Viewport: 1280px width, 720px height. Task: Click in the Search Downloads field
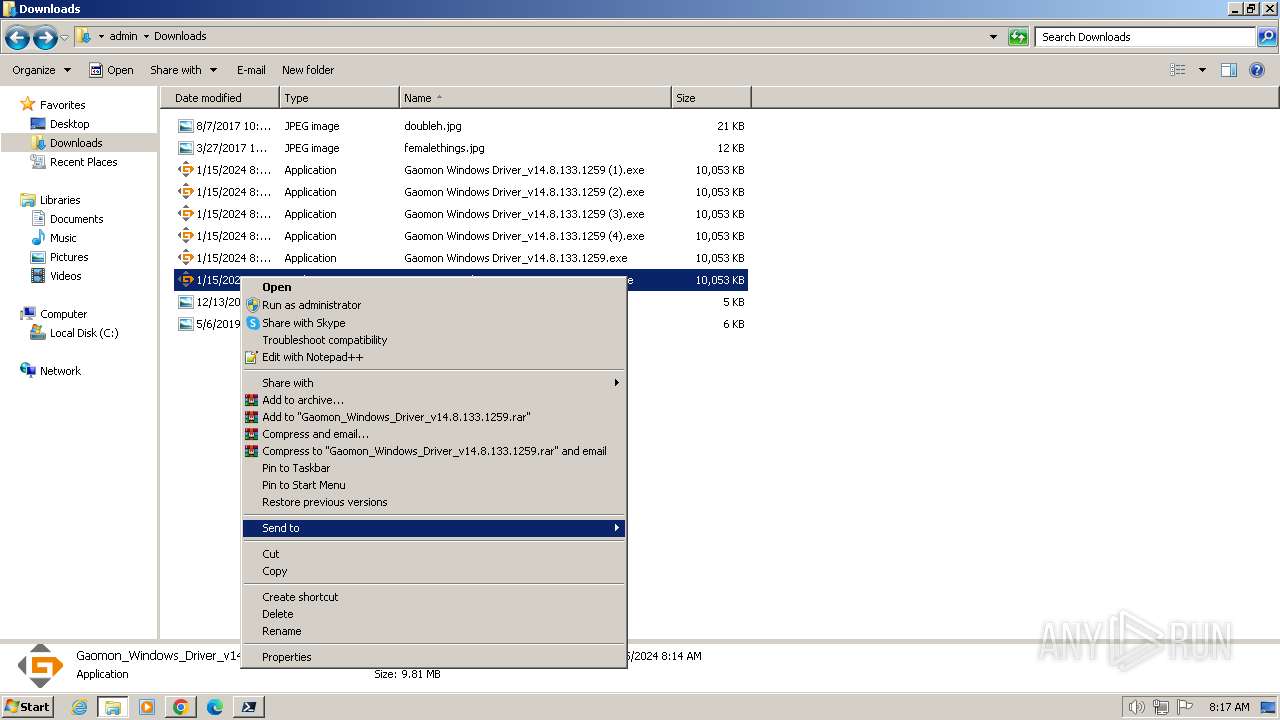click(x=1145, y=37)
